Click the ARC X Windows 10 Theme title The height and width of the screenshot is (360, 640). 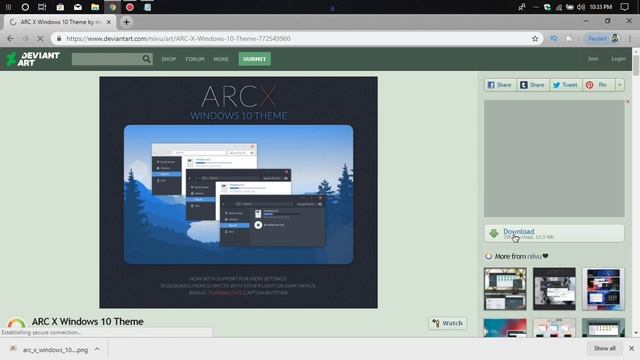pos(87,322)
